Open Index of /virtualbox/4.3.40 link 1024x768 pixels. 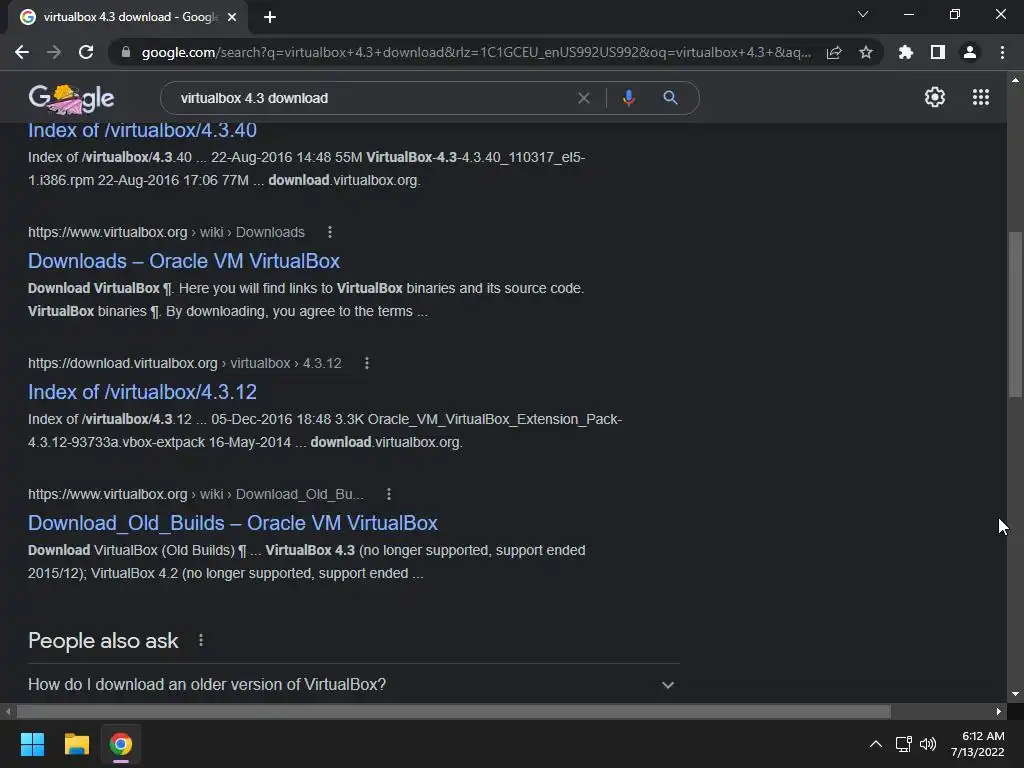[x=142, y=130]
